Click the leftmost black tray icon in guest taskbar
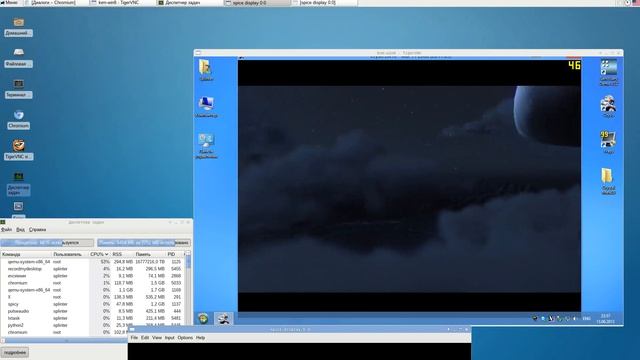Image resolution: width=640 pixels, height=360 pixels. click(535, 318)
